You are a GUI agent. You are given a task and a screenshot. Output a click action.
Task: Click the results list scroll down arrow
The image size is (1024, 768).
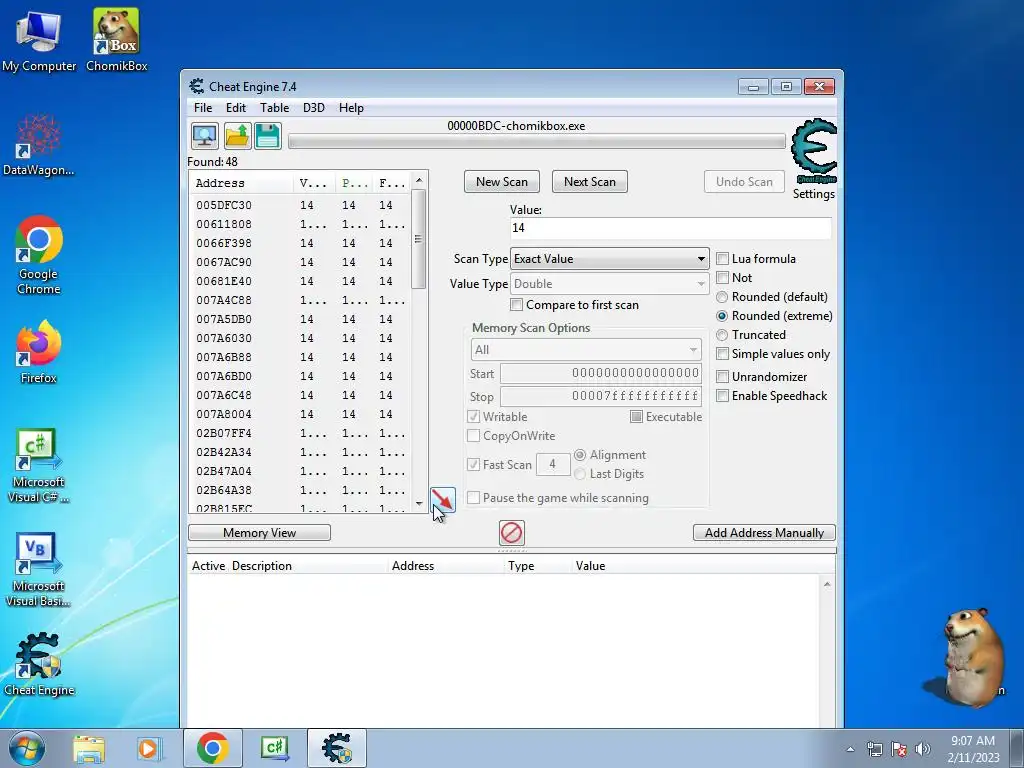pyautogui.click(x=419, y=504)
